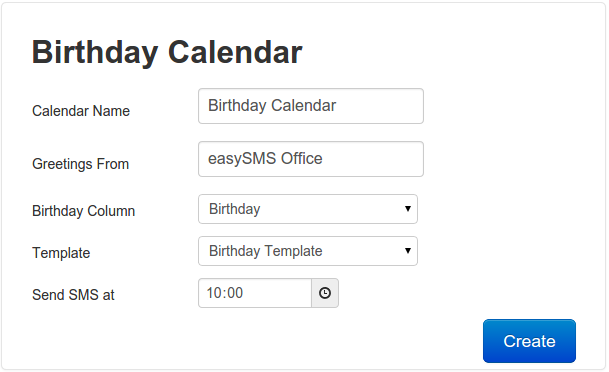Click the Greetings From label

(x=80, y=164)
